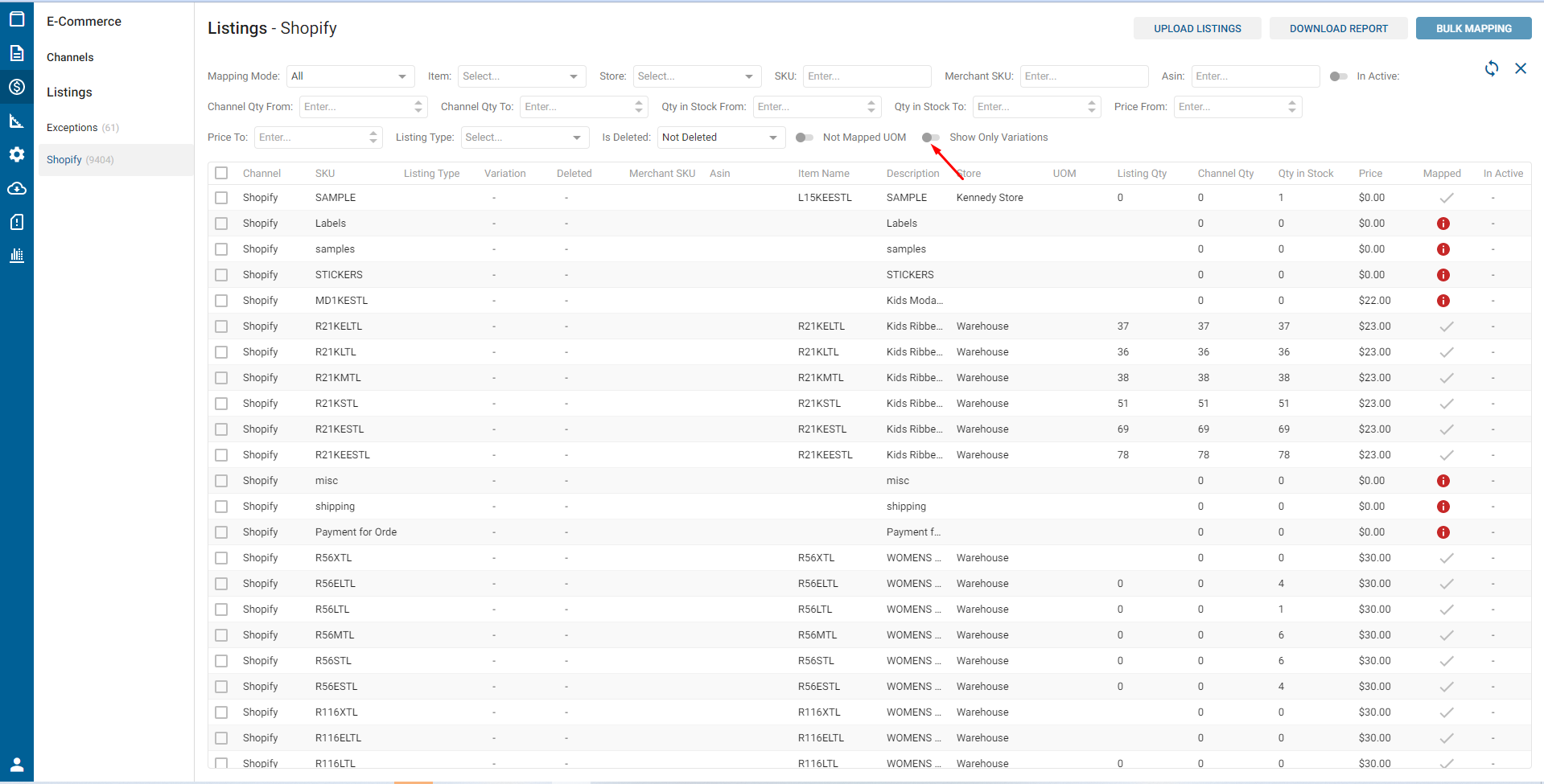This screenshot has width=1544, height=784.
Task: Open Exceptions (61) in the side menu
Action: pos(83,128)
